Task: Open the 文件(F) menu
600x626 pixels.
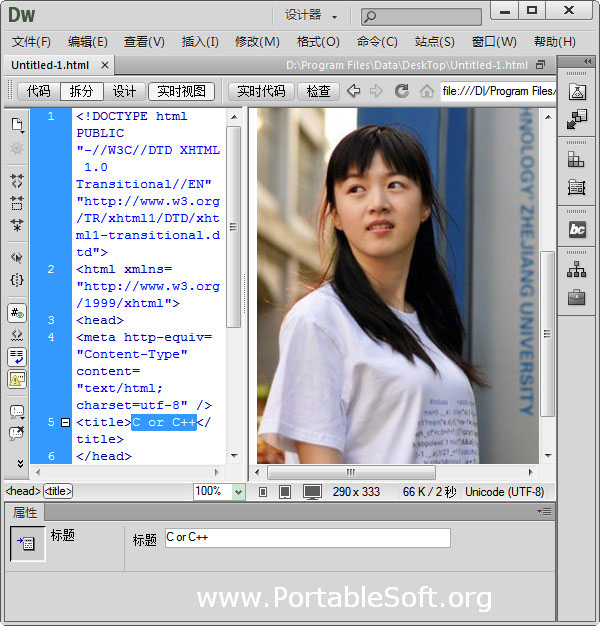Action: [31, 42]
